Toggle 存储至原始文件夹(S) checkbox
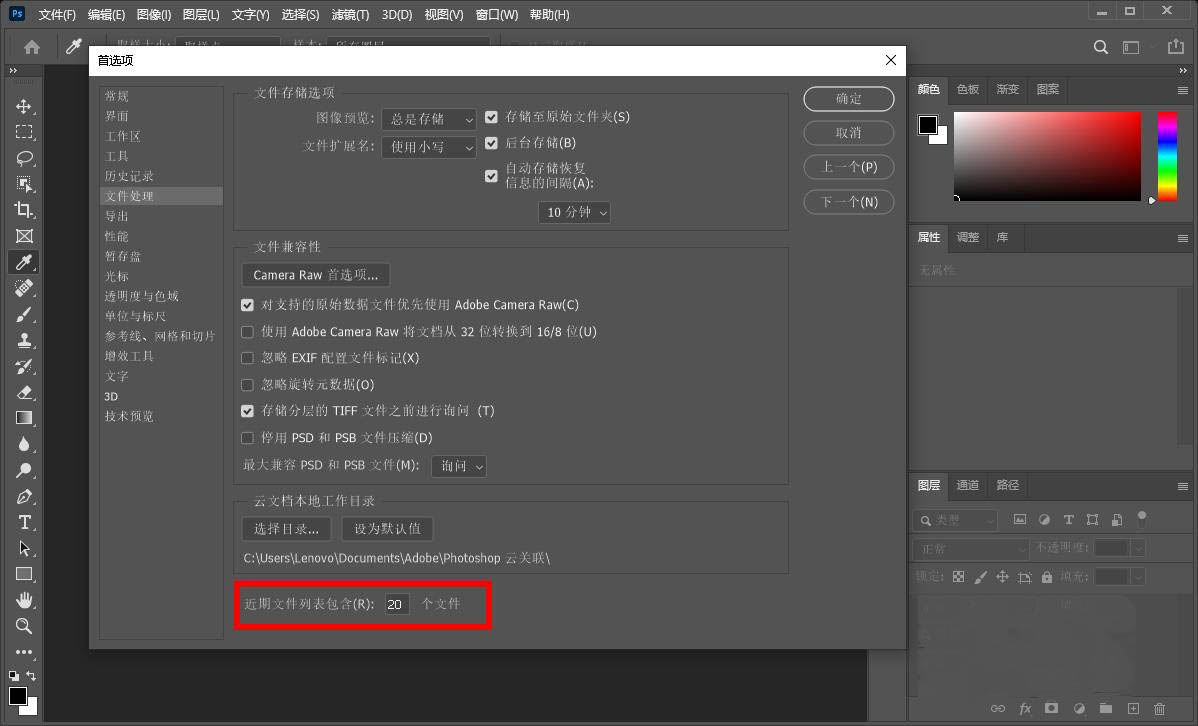Screen dimensions: 1198x726 pyautogui.click(x=491, y=117)
